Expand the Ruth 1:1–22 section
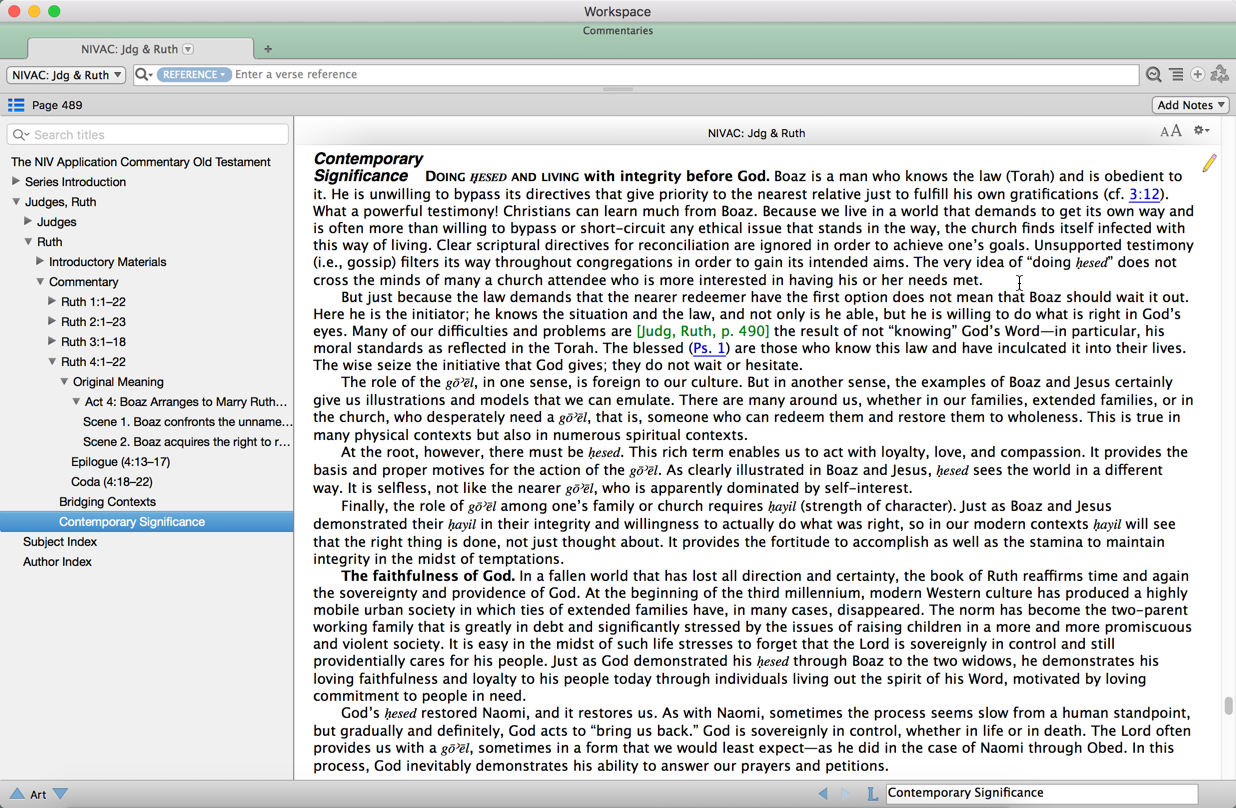This screenshot has height=808, width=1236. point(52,302)
